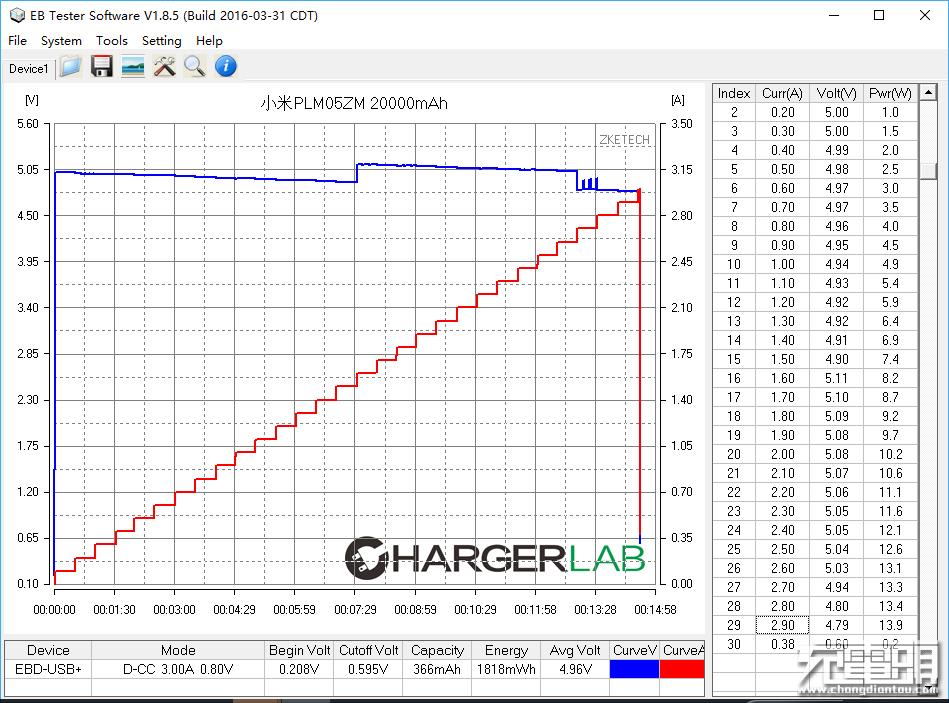Click the D-CC 3.00A 0.80V mode cell

178,669
